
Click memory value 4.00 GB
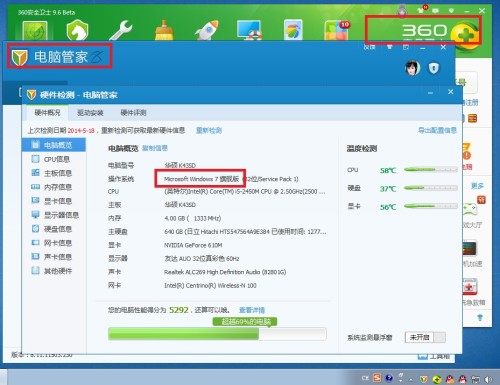[192, 218]
